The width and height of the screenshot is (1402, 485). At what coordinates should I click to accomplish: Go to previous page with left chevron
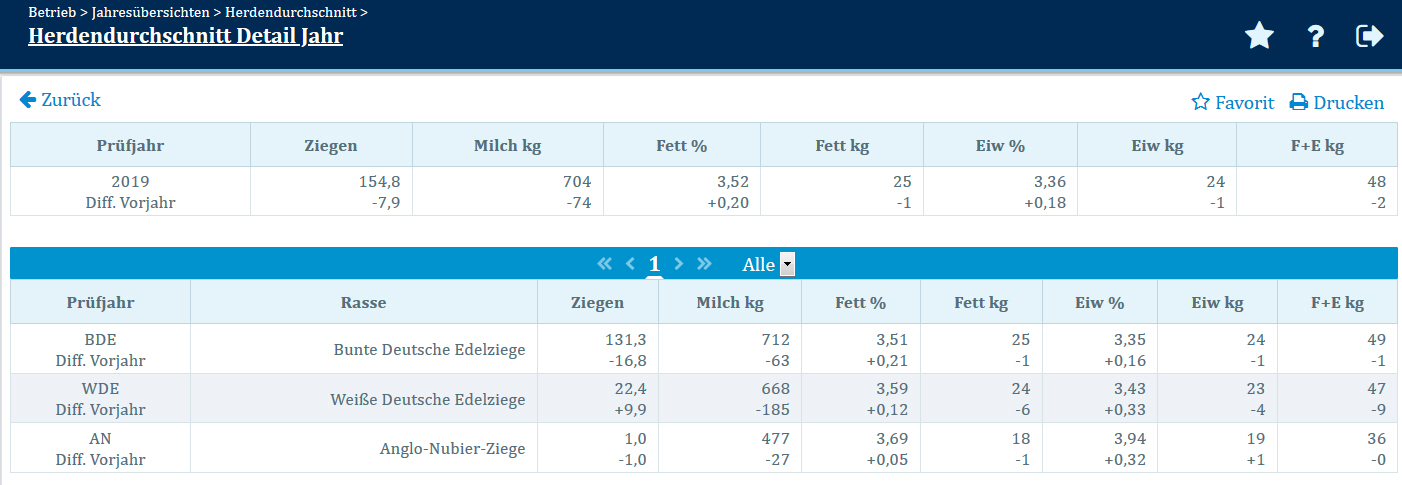pos(630,264)
